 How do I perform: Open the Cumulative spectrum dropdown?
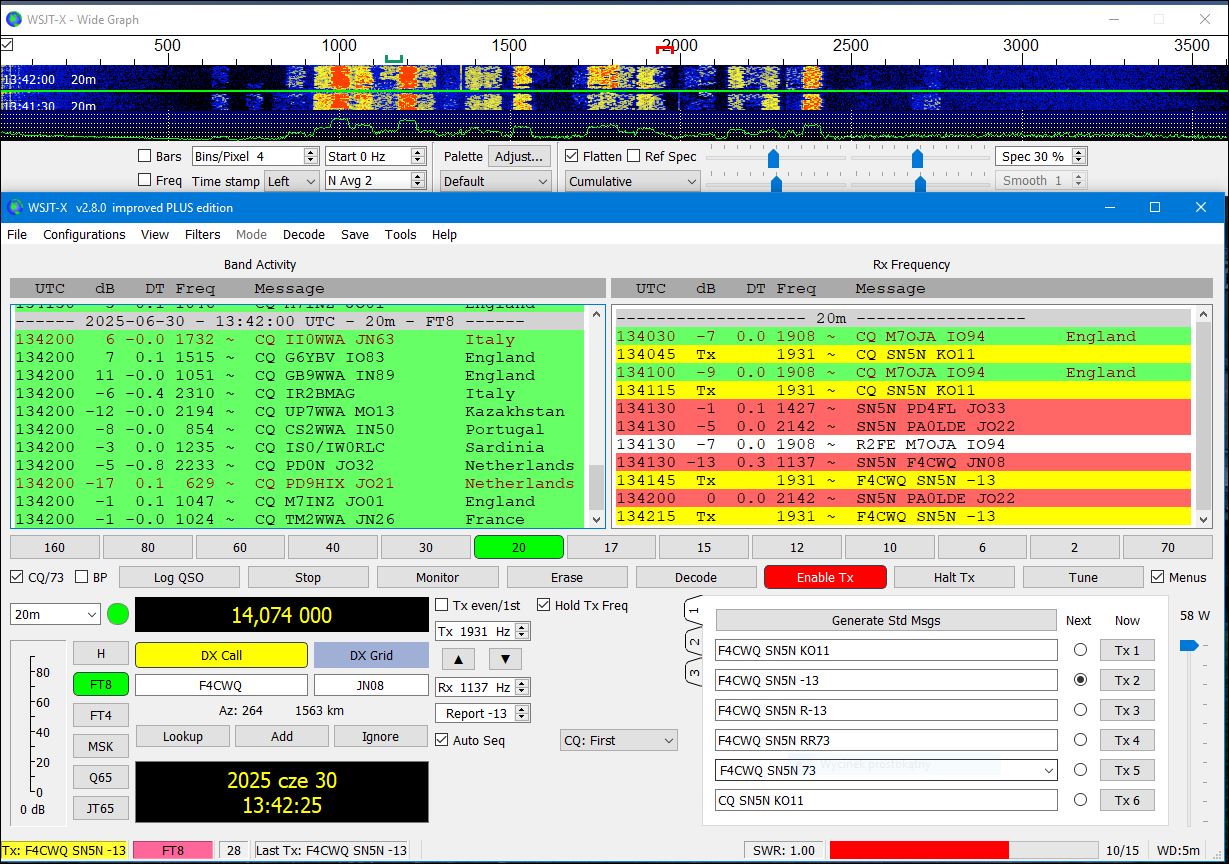tap(632, 181)
